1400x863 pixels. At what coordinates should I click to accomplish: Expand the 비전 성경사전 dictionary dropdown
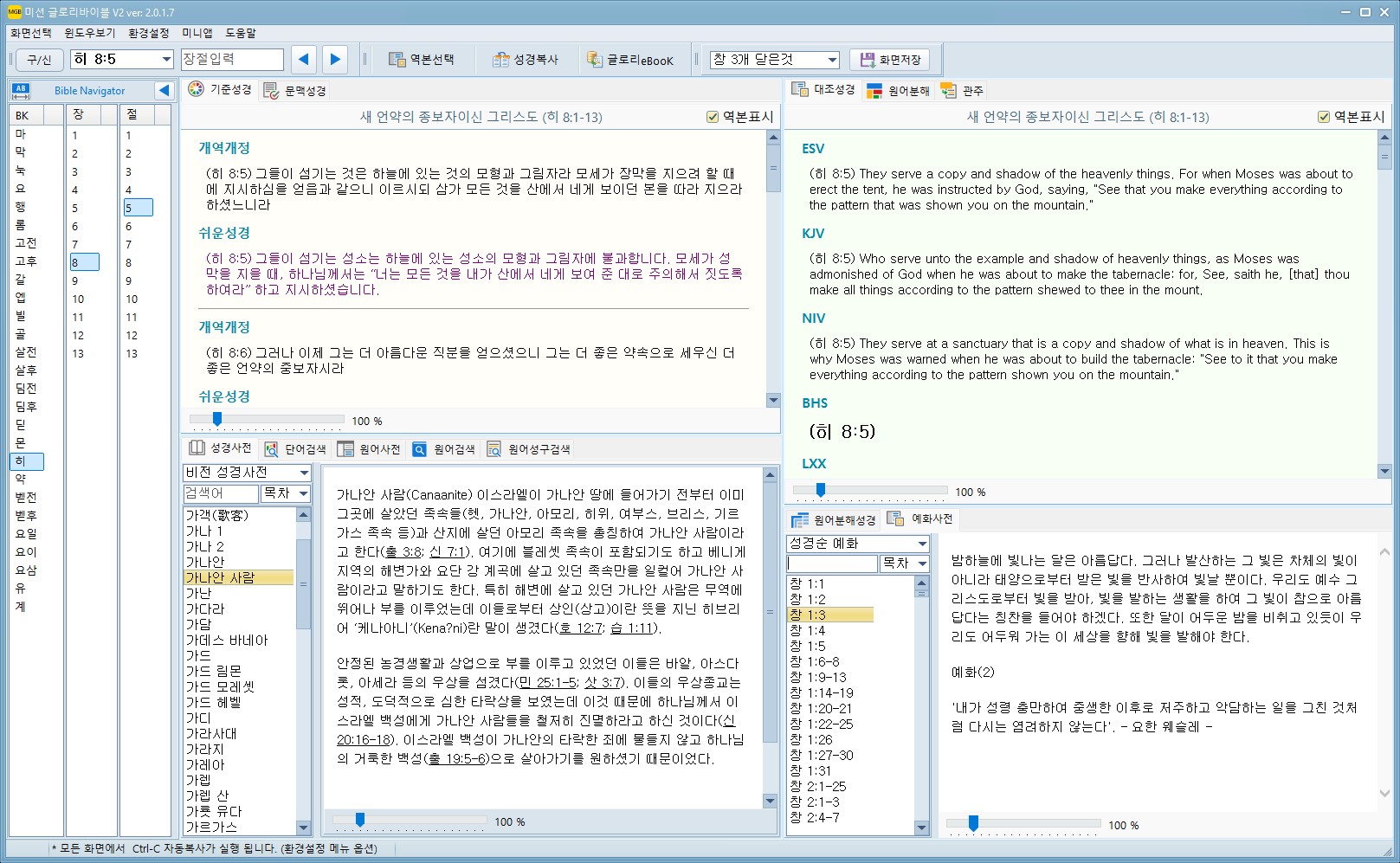point(304,473)
